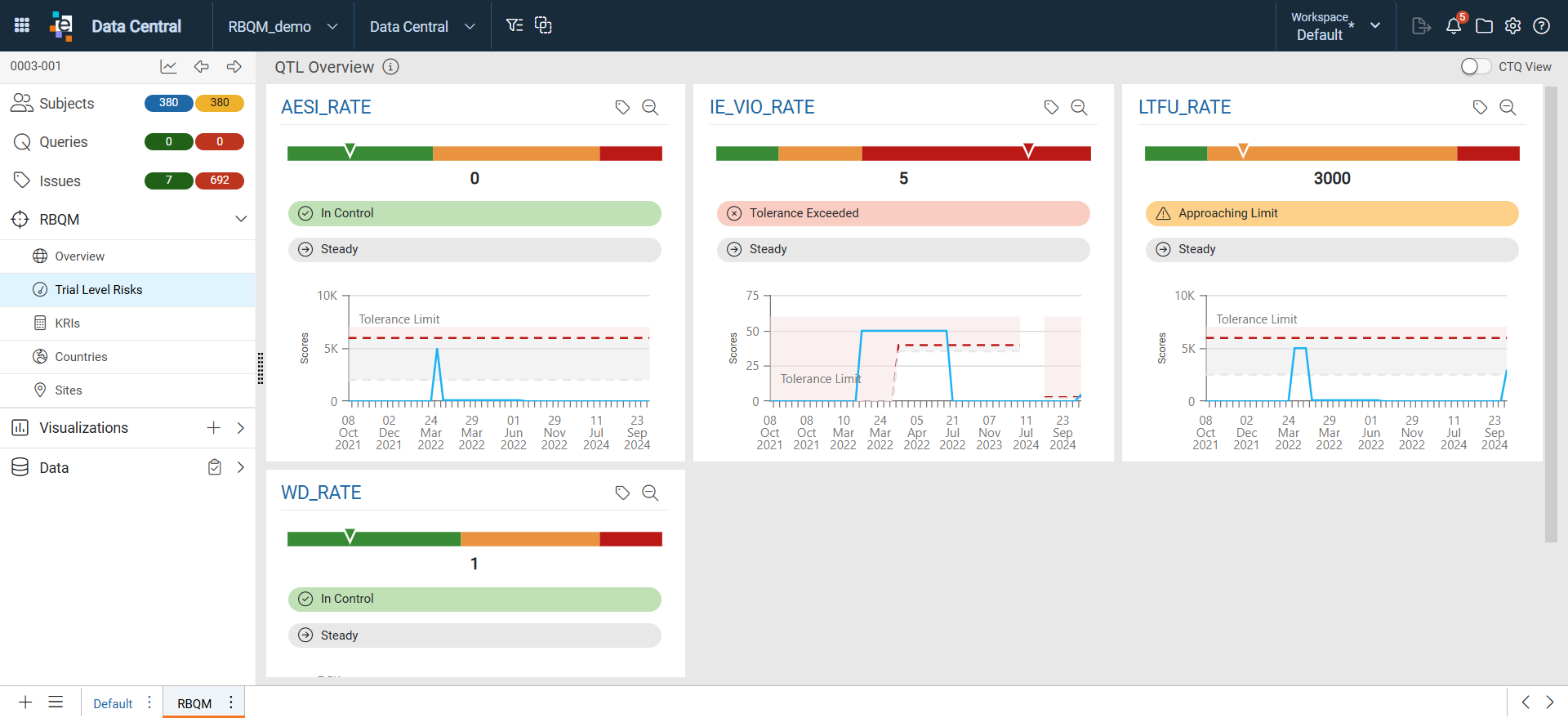This screenshot has height=718, width=1568.
Task: Click the red 692 Issues badge
Action: pos(220,181)
